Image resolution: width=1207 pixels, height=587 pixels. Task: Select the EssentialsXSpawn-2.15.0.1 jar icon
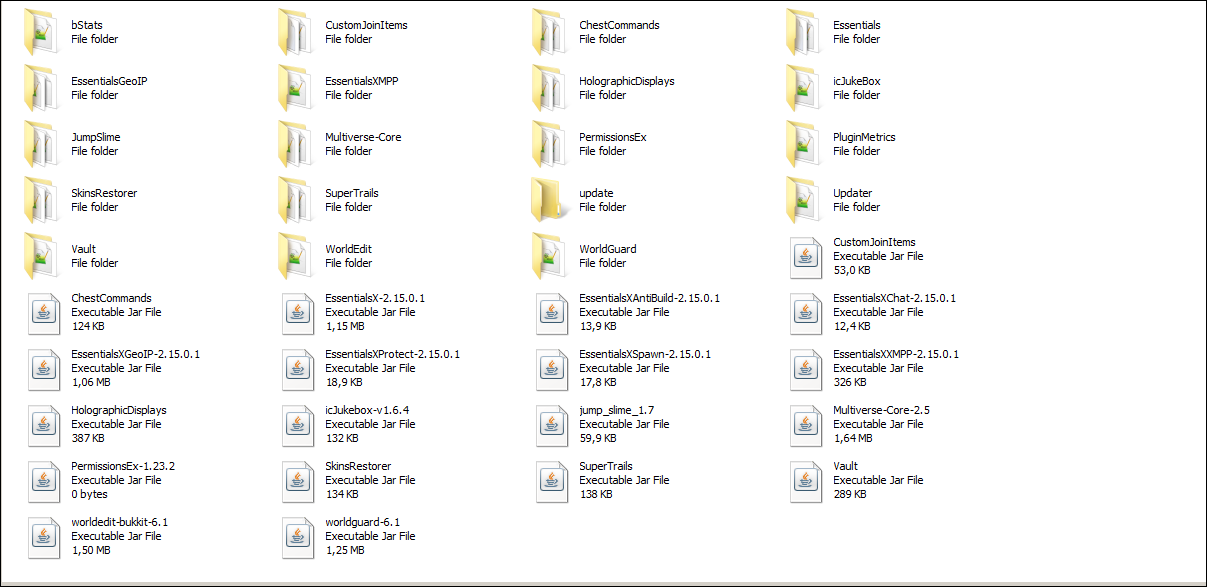pyautogui.click(x=552, y=369)
